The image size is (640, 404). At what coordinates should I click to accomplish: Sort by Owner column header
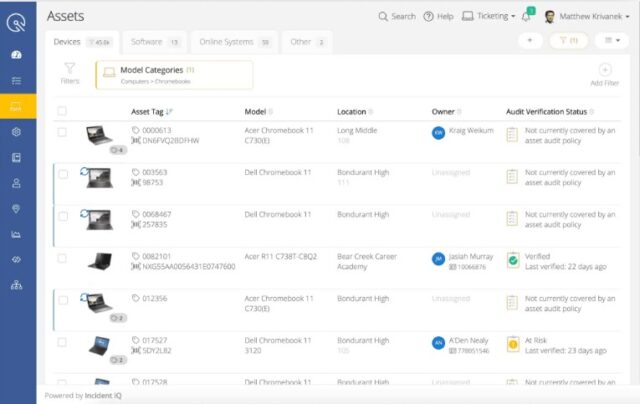(x=446, y=112)
